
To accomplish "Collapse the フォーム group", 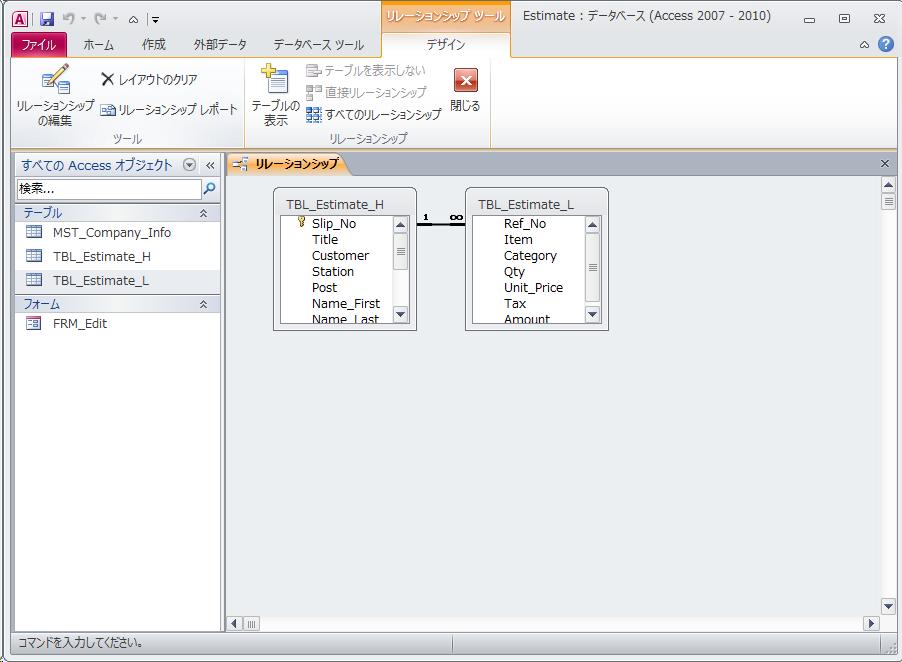I will point(203,304).
